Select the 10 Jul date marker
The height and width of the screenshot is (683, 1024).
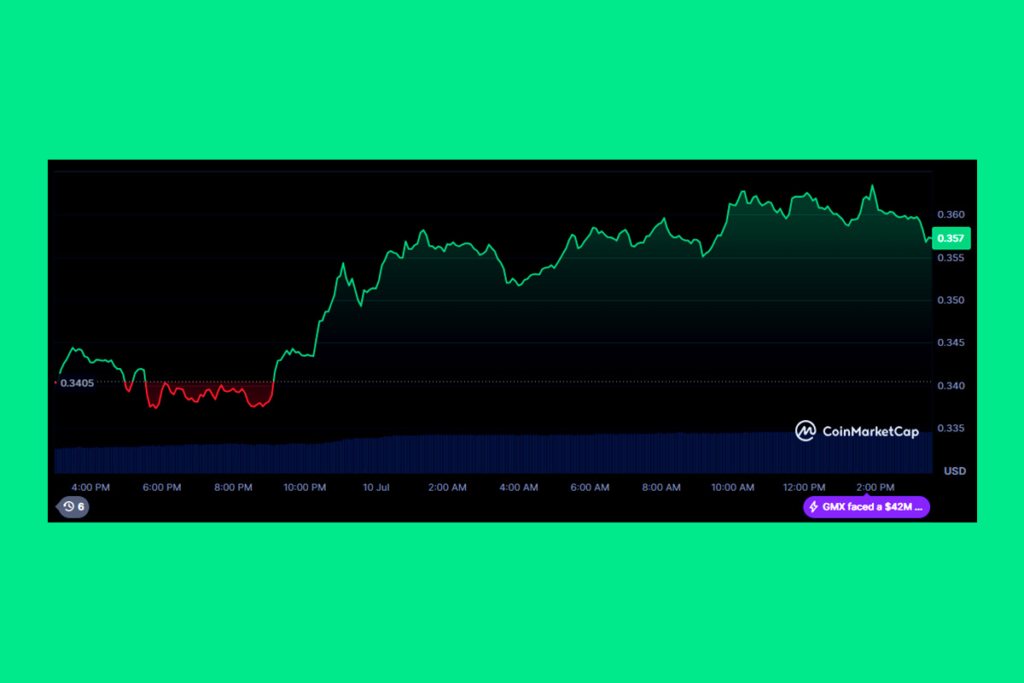[x=375, y=487]
